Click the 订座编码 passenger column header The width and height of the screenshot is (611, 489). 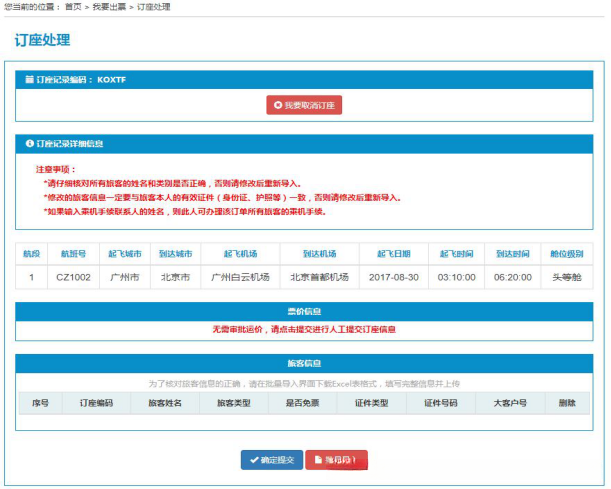(x=96, y=403)
